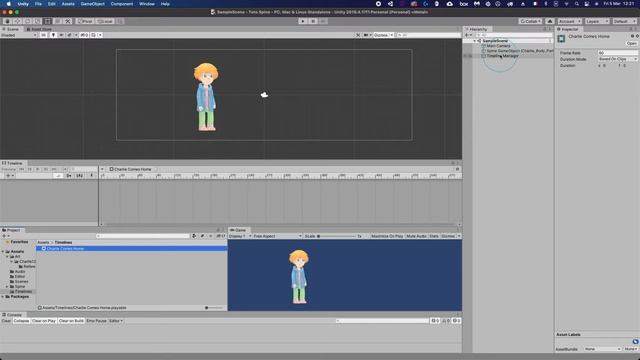The width and height of the screenshot is (640, 360).
Task: Select the Rect transform tool
Action: [48, 21]
